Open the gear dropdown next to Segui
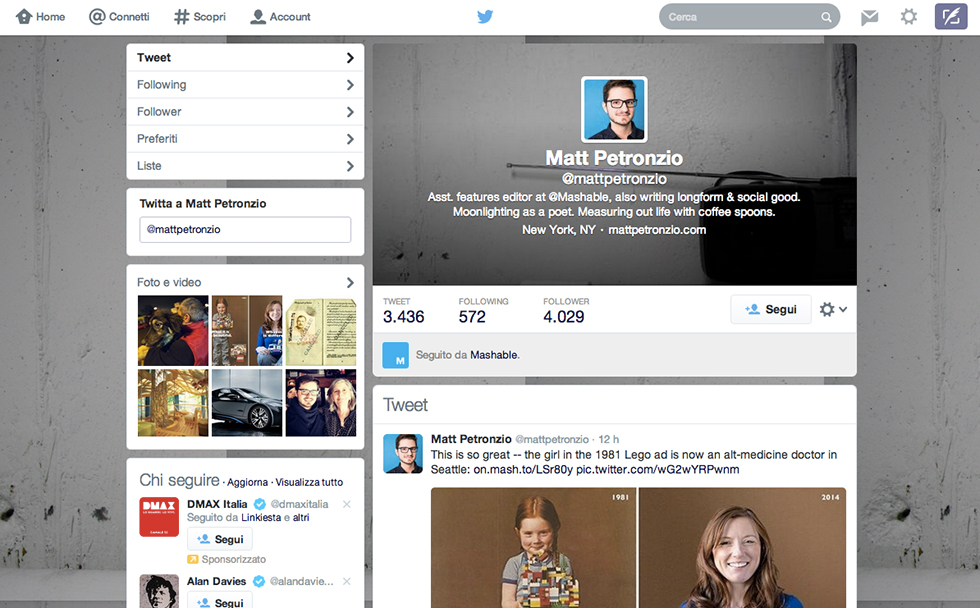980x608 pixels. pyautogui.click(x=833, y=309)
